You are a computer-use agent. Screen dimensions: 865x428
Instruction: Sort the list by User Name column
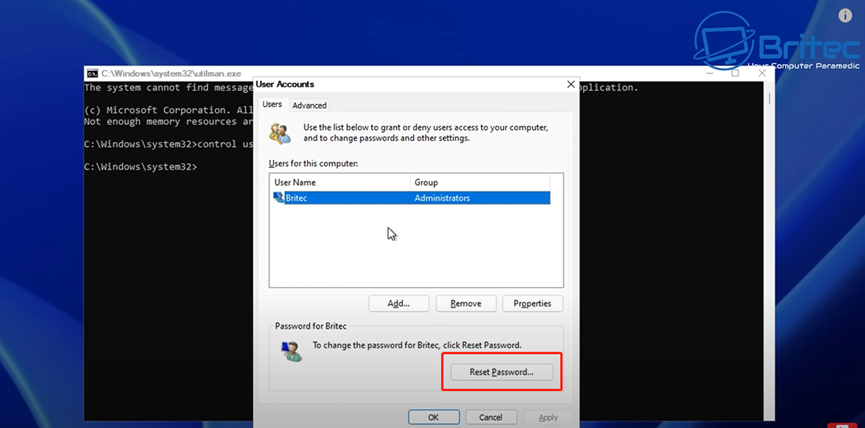click(x=340, y=183)
